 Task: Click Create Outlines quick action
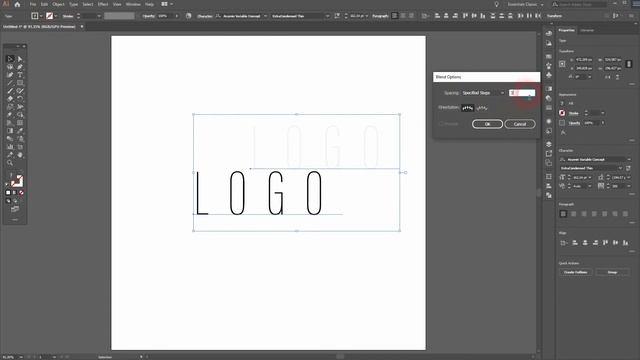click(576, 272)
